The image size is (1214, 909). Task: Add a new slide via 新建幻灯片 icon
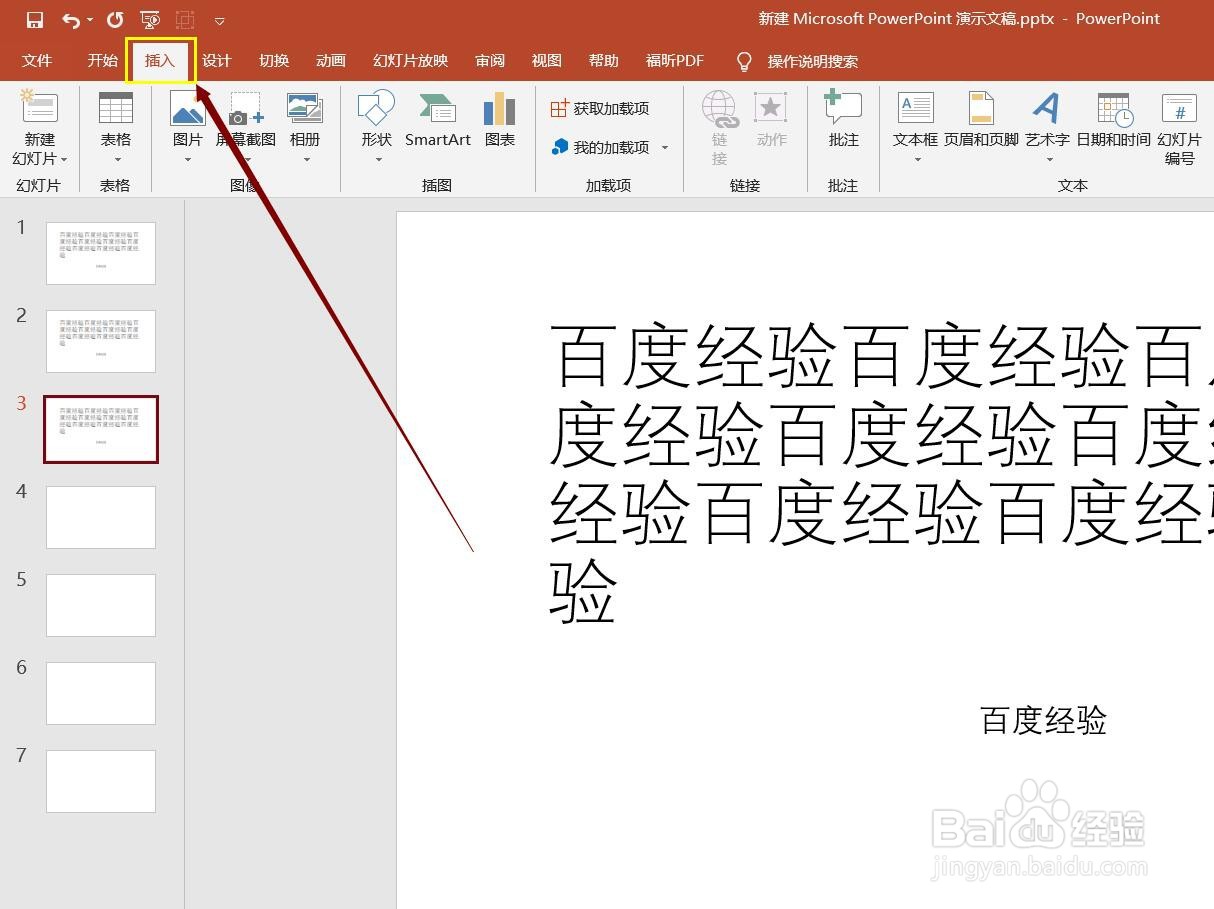pyautogui.click(x=40, y=108)
